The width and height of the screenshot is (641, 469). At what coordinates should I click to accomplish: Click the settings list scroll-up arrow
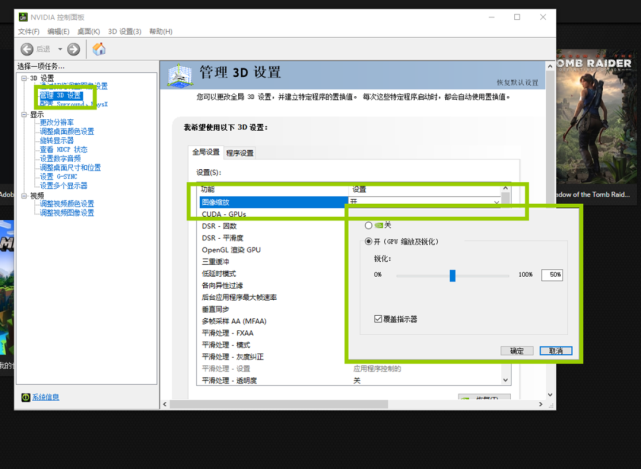point(506,188)
